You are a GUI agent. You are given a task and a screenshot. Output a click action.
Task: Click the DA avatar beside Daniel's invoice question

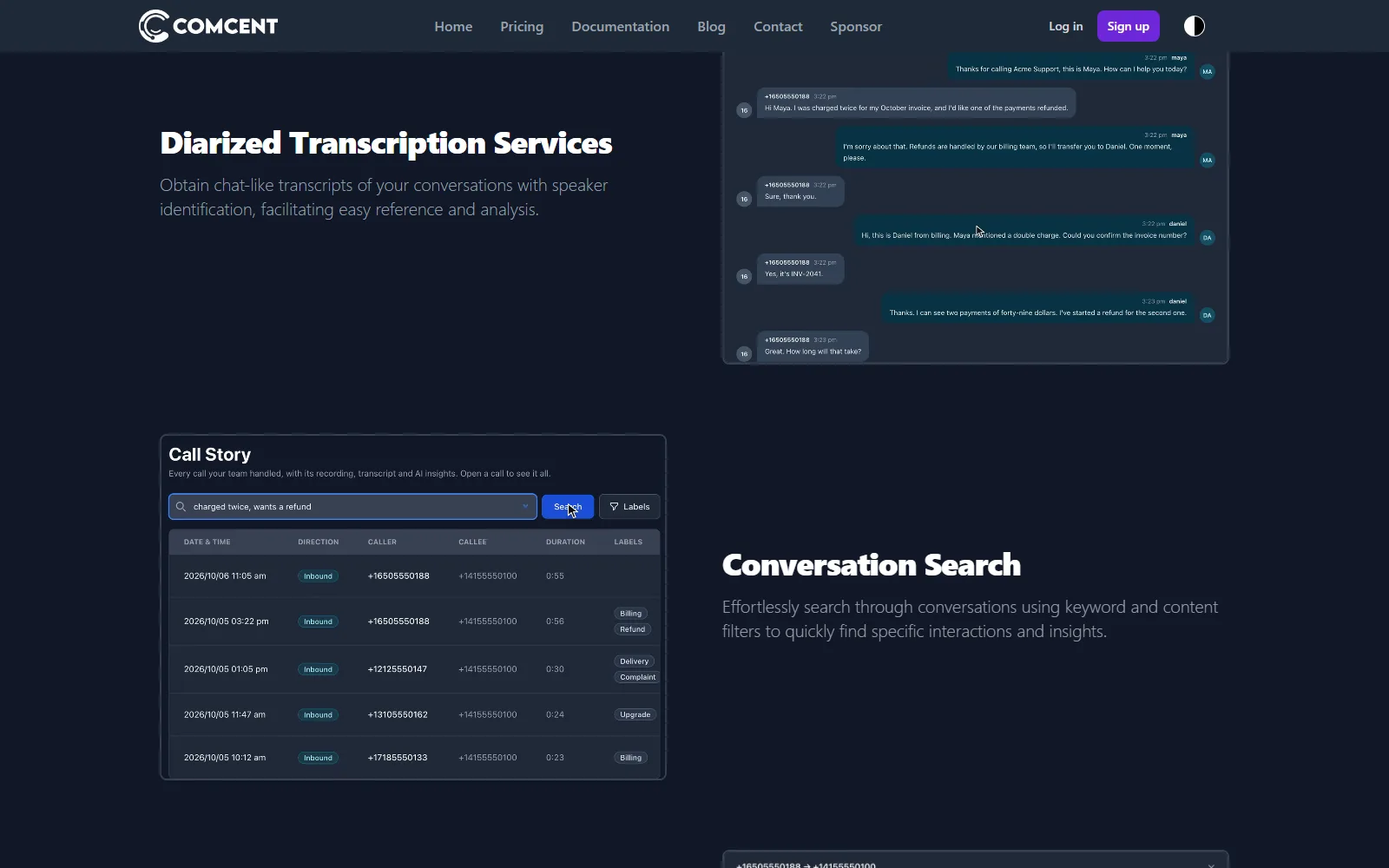(x=1207, y=238)
